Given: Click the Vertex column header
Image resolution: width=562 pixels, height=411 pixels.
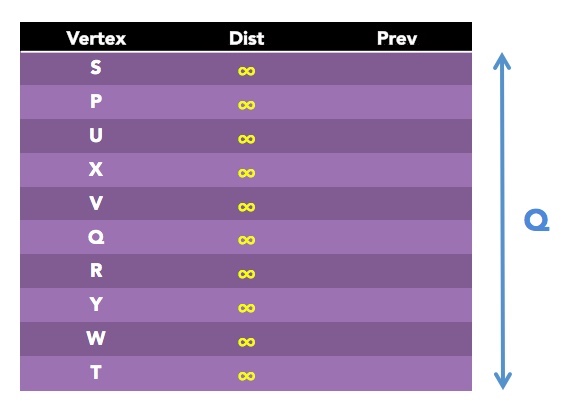Looking at the screenshot, I should tap(96, 38).
